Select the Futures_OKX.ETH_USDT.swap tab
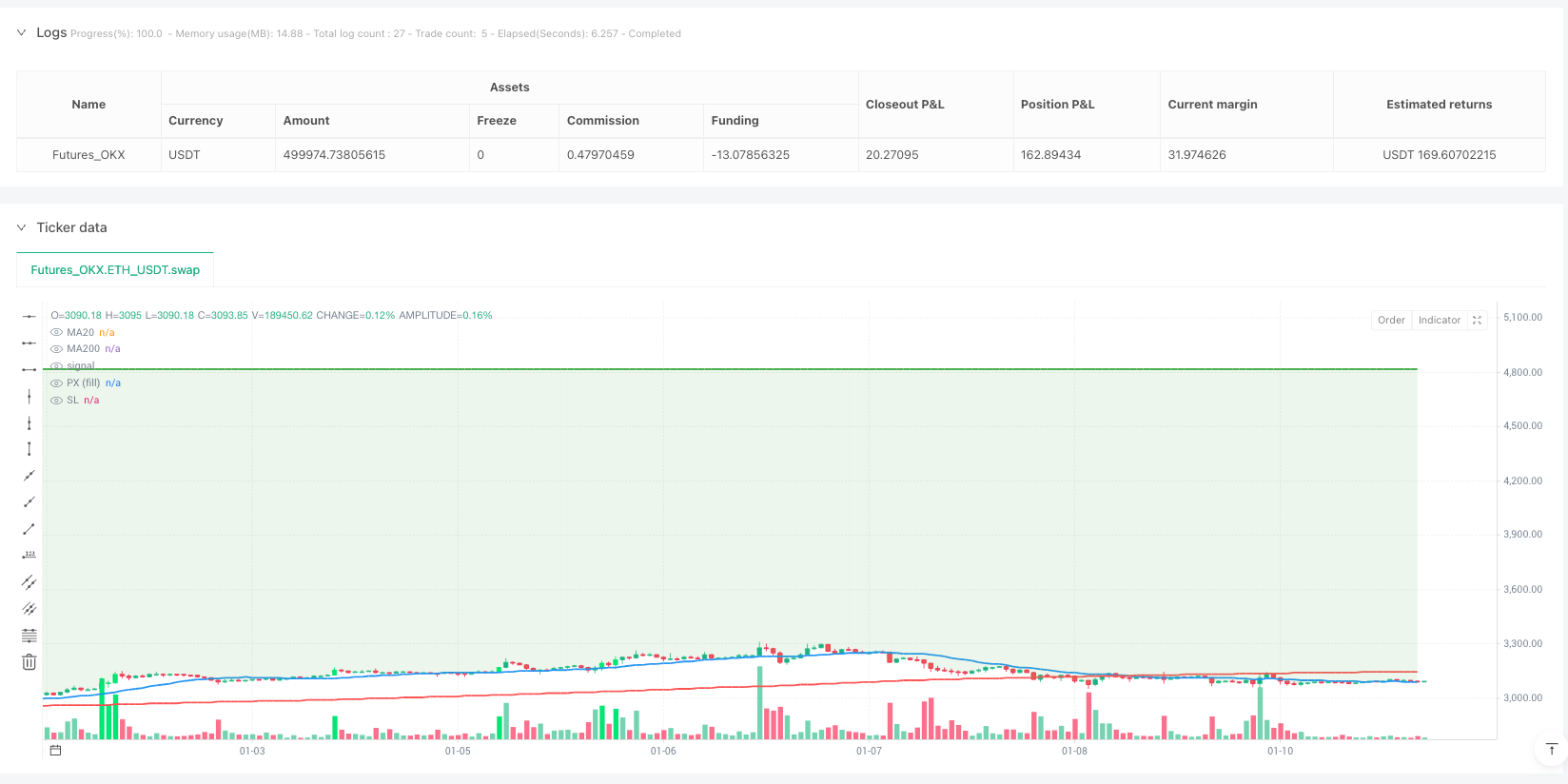Image resolution: width=1568 pixels, height=784 pixels. click(115, 270)
